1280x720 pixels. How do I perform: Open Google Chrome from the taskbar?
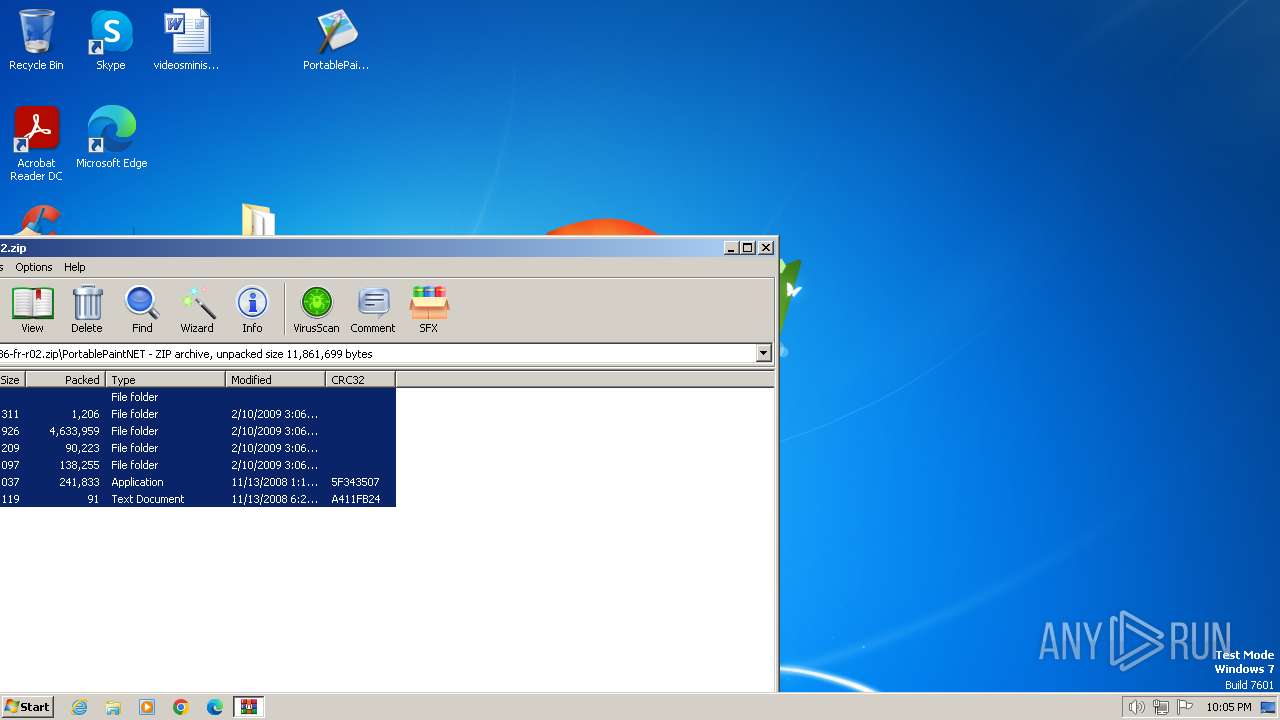click(x=181, y=707)
